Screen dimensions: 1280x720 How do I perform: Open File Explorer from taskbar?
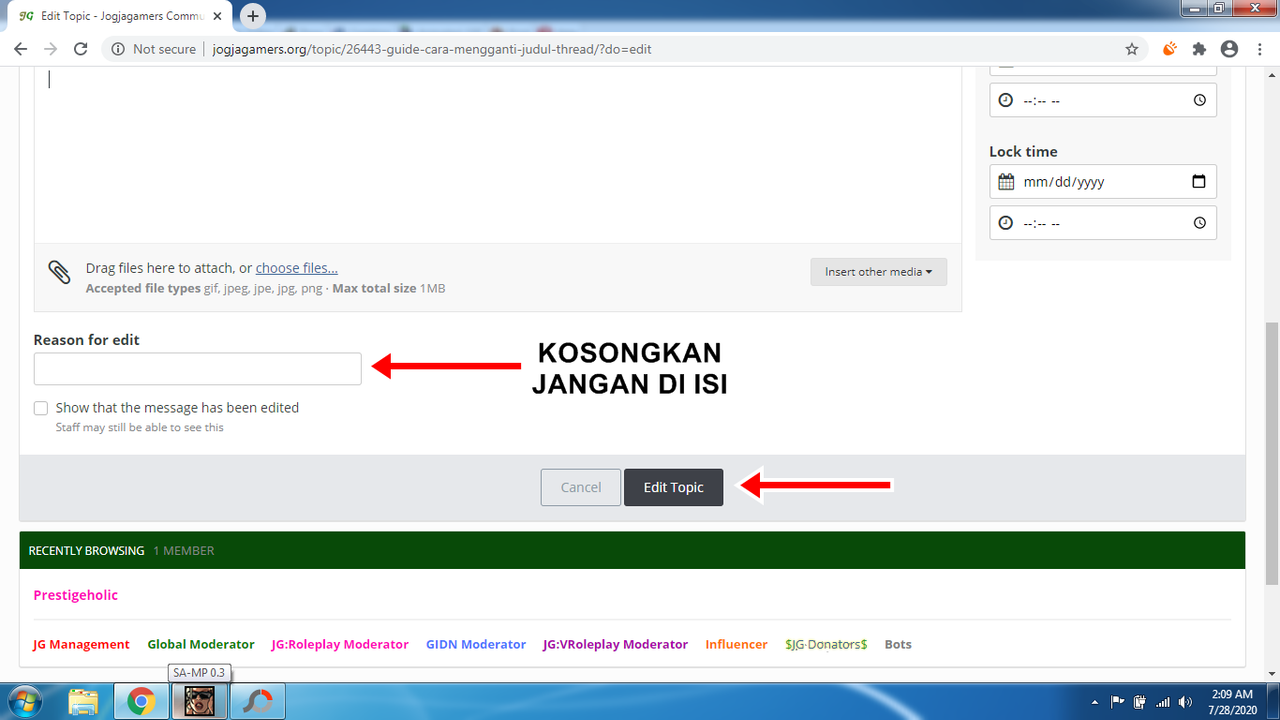pyautogui.click(x=84, y=702)
